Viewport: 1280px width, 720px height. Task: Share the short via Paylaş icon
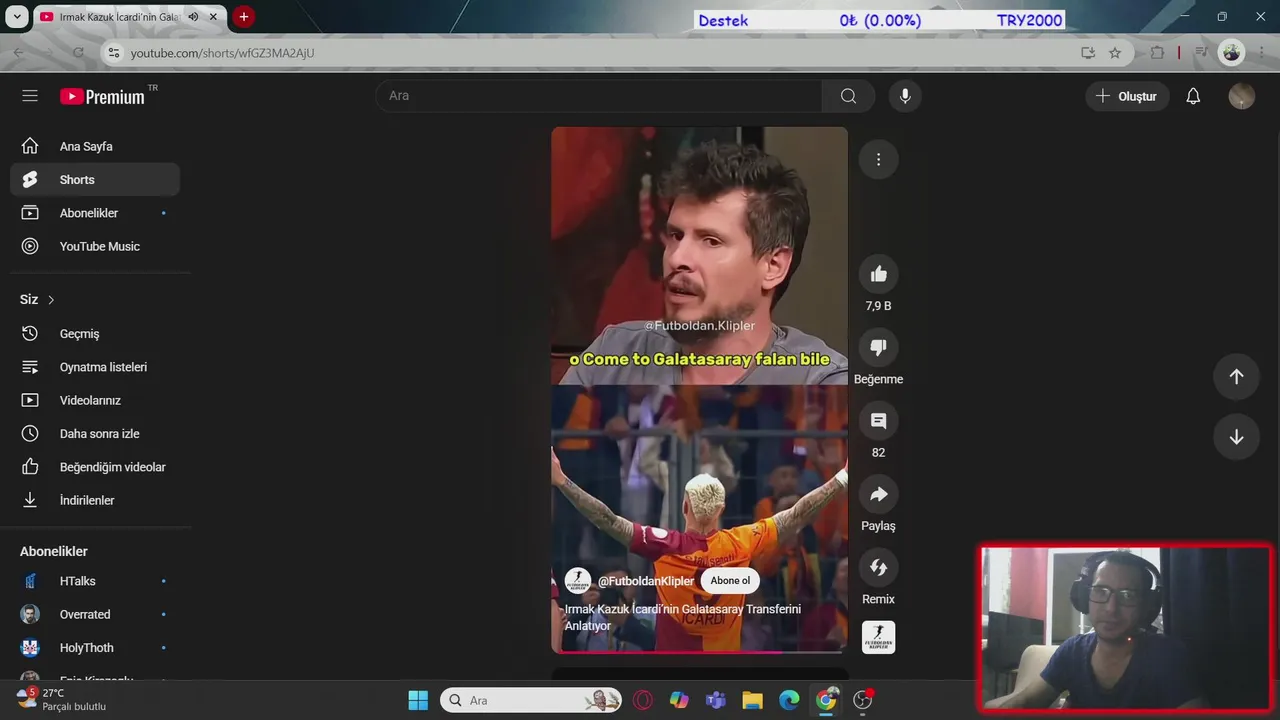[x=879, y=494]
